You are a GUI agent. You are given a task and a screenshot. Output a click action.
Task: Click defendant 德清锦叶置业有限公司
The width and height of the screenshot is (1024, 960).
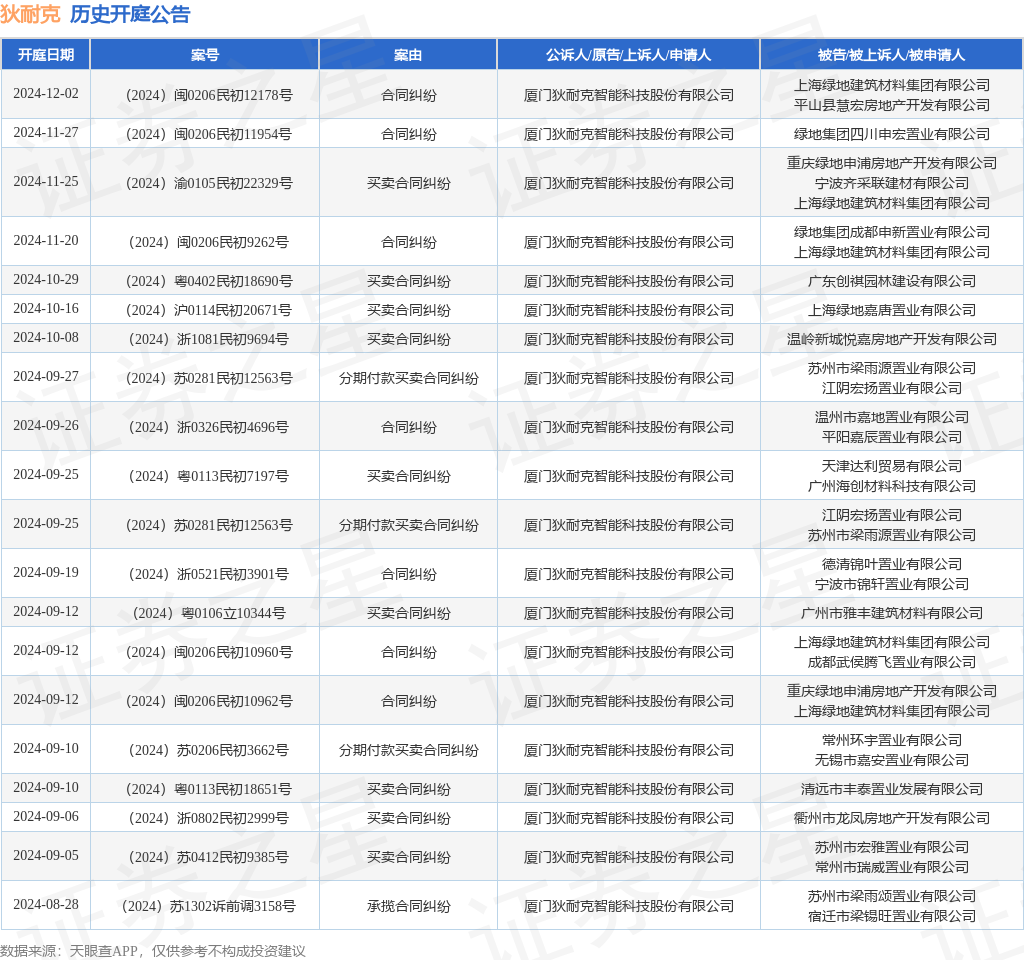click(891, 564)
